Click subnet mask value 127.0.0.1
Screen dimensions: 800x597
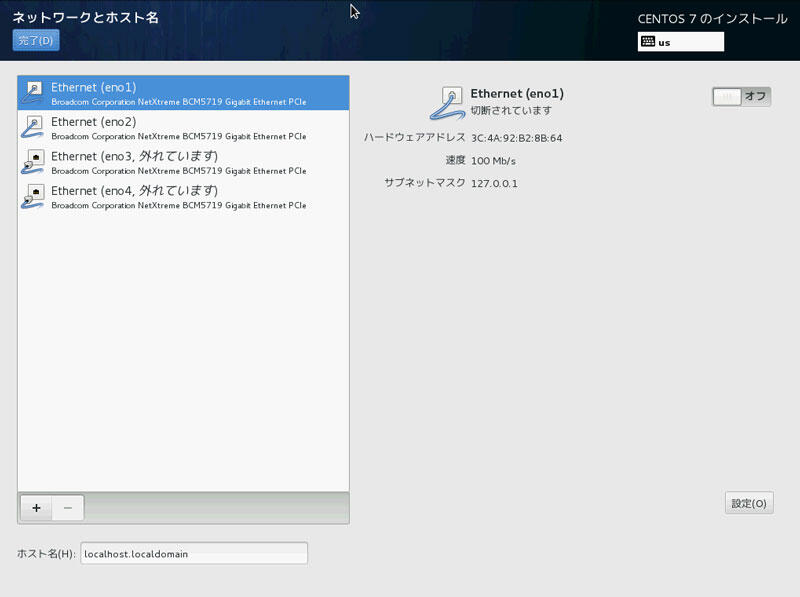pyautogui.click(x=494, y=183)
